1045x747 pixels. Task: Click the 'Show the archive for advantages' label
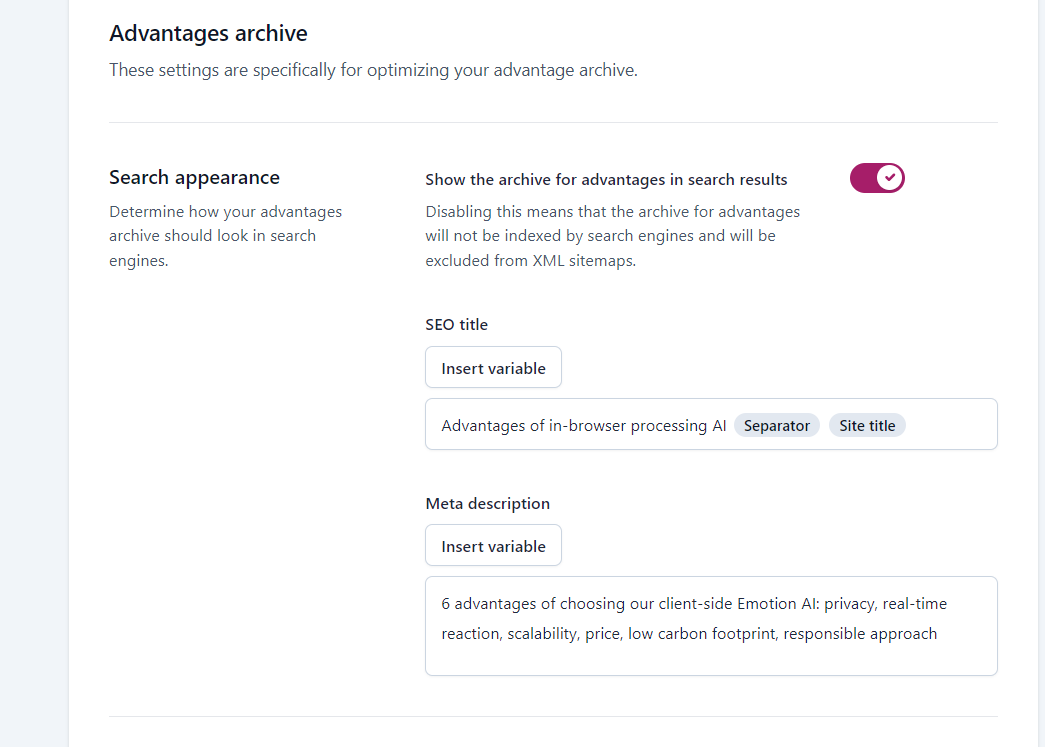click(x=606, y=180)
